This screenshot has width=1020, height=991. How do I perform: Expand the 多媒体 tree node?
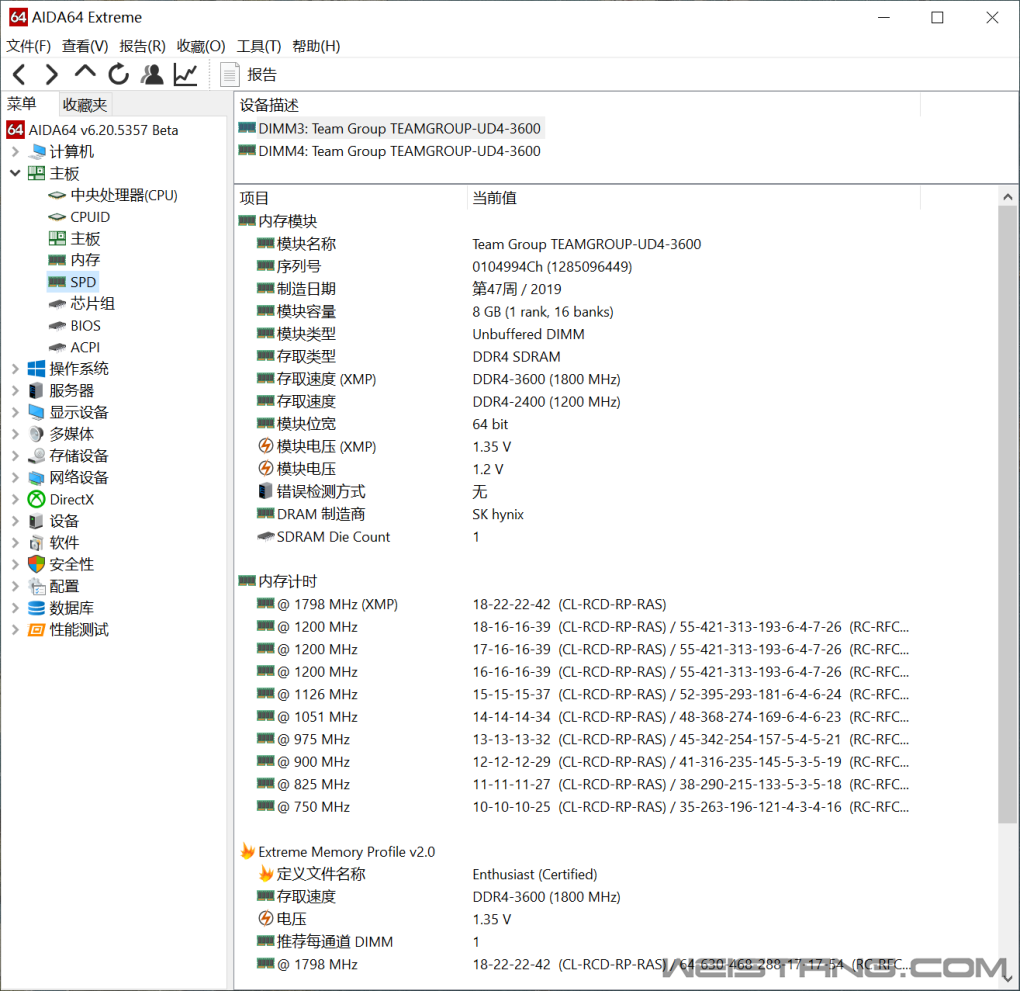[x=15, y=434]
